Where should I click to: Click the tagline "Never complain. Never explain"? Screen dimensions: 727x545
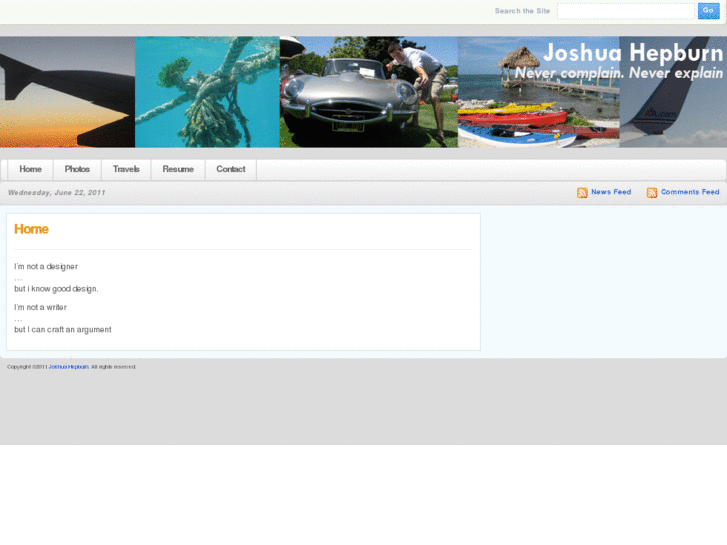(619, 73)
